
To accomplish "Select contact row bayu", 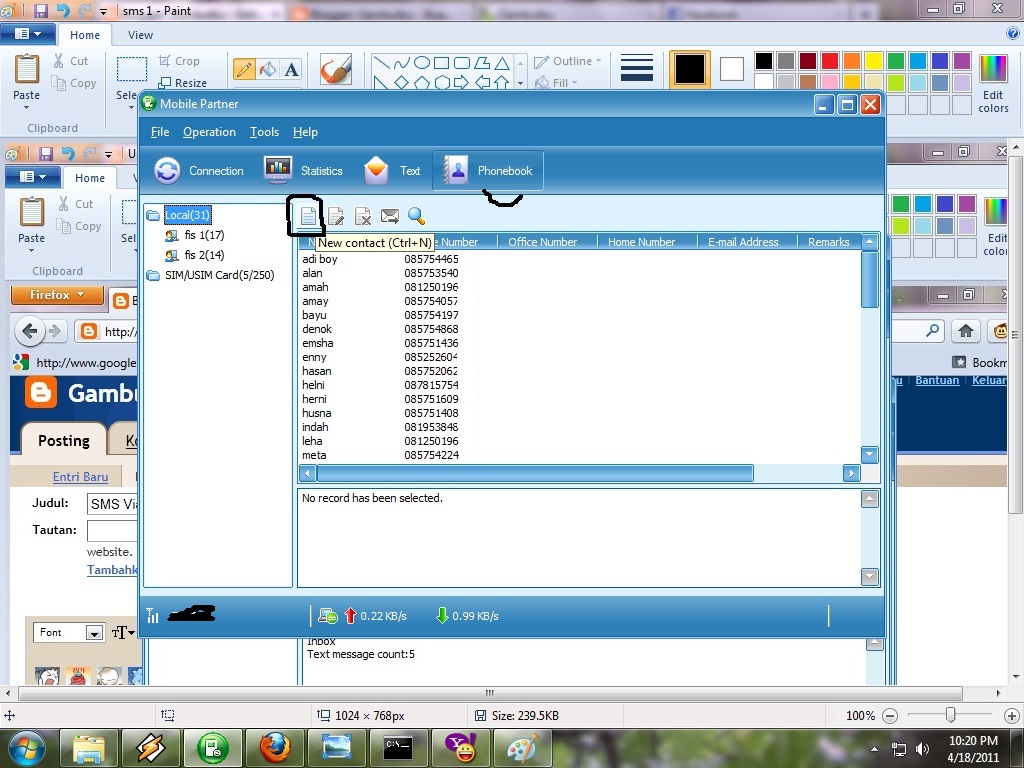I will point(380,315).
